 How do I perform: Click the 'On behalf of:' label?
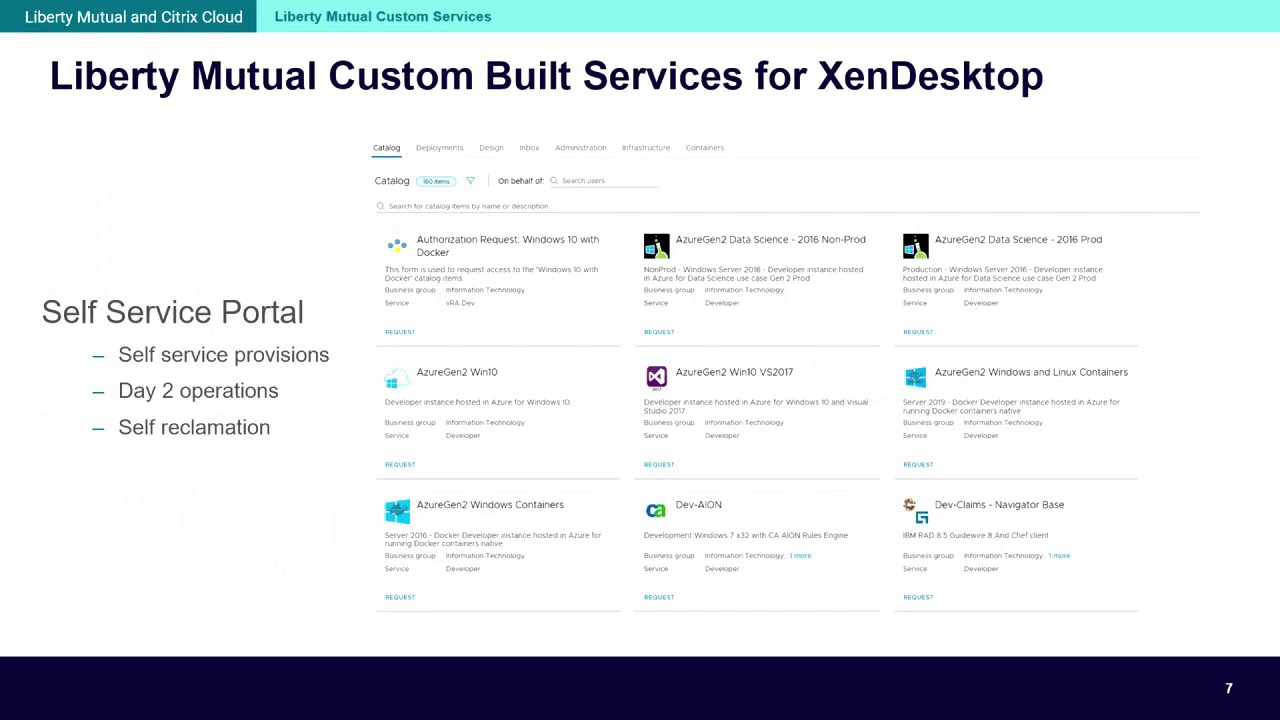point(521,181)
